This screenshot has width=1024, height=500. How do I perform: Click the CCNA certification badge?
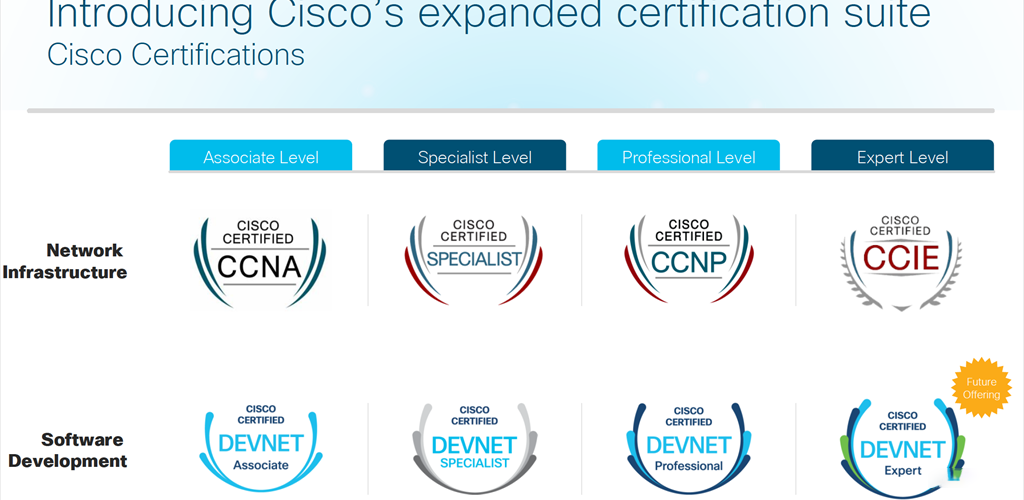point(260,261)
